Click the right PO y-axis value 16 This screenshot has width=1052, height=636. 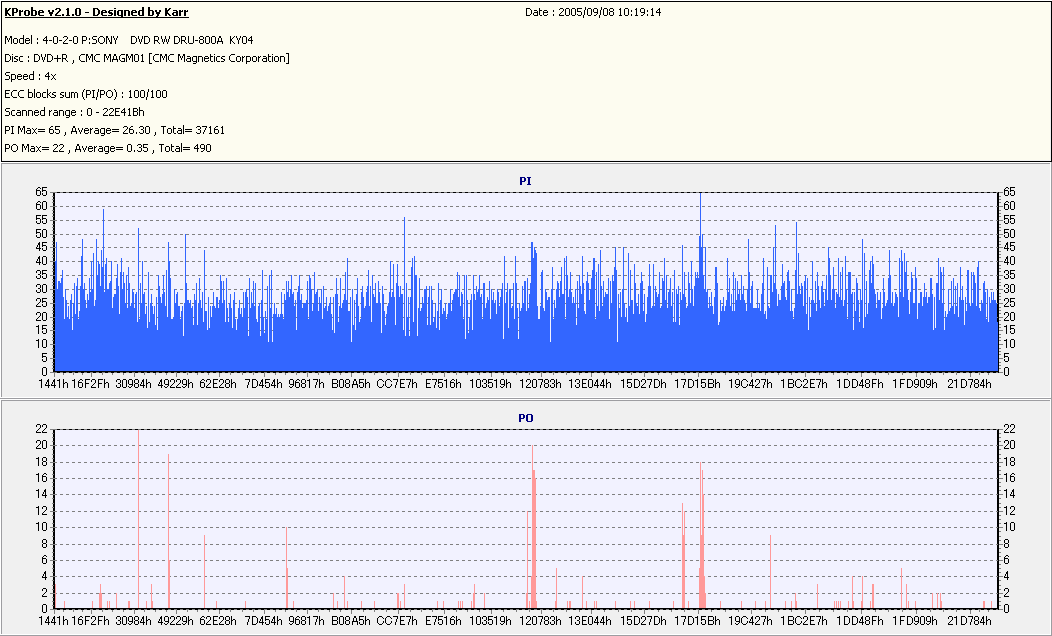pos(1009,478)
